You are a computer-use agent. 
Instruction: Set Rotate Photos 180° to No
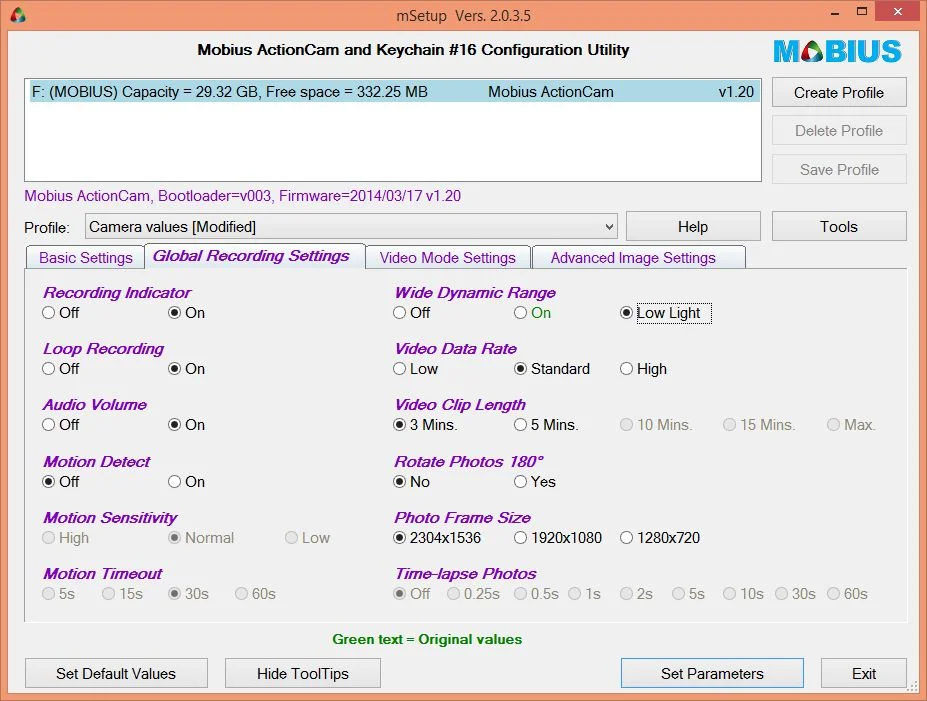[412, 482]
